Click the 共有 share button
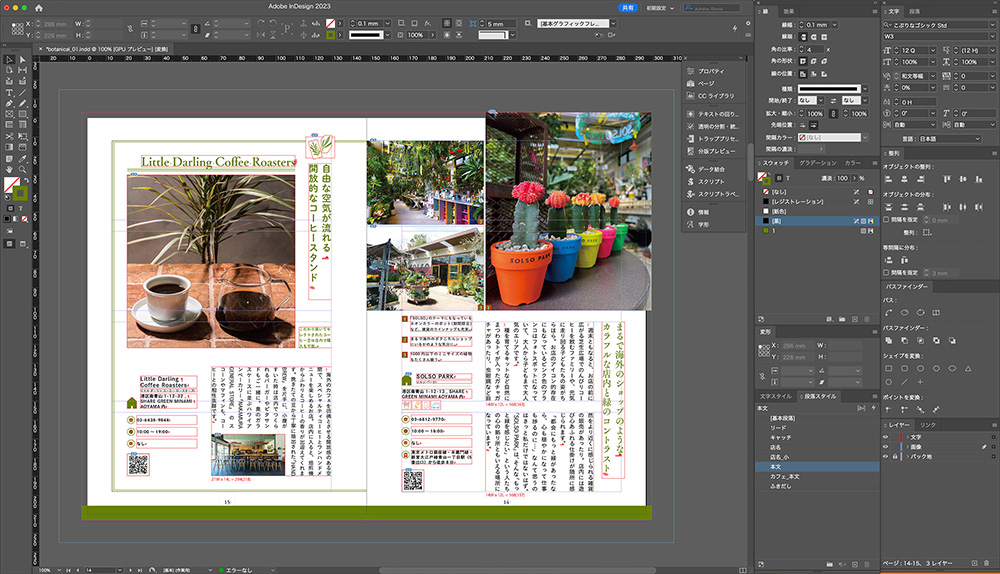The image size is (1000, 574). click(x=628, y=8)
